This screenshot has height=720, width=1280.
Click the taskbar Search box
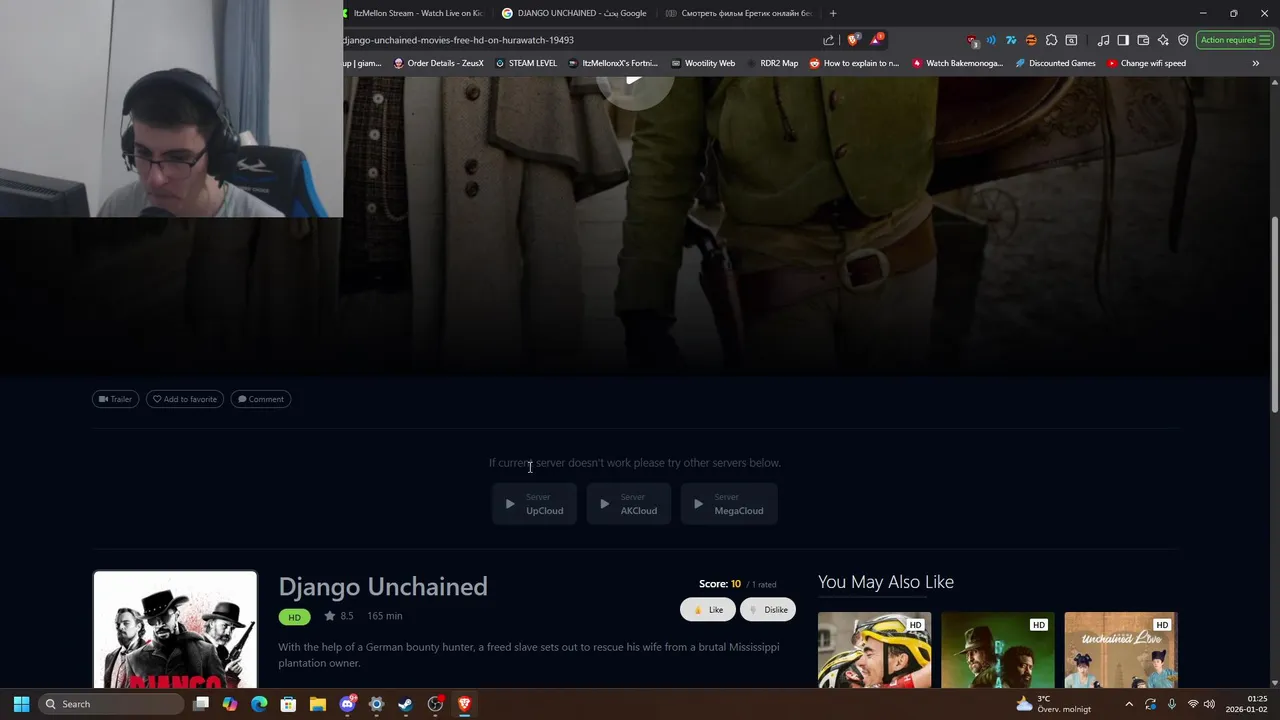click(x=112, y=704)
